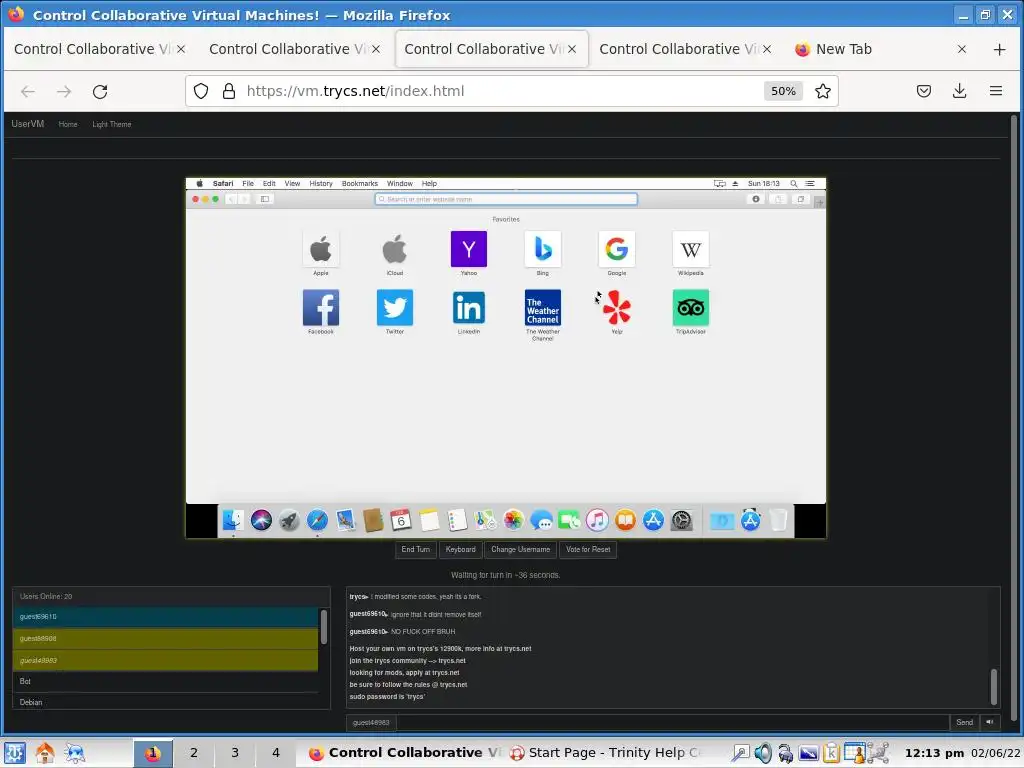The height and width of the screenshot is (768, 1024).
Task: Switch to Light Theme link
Action: tap(112, 124)
